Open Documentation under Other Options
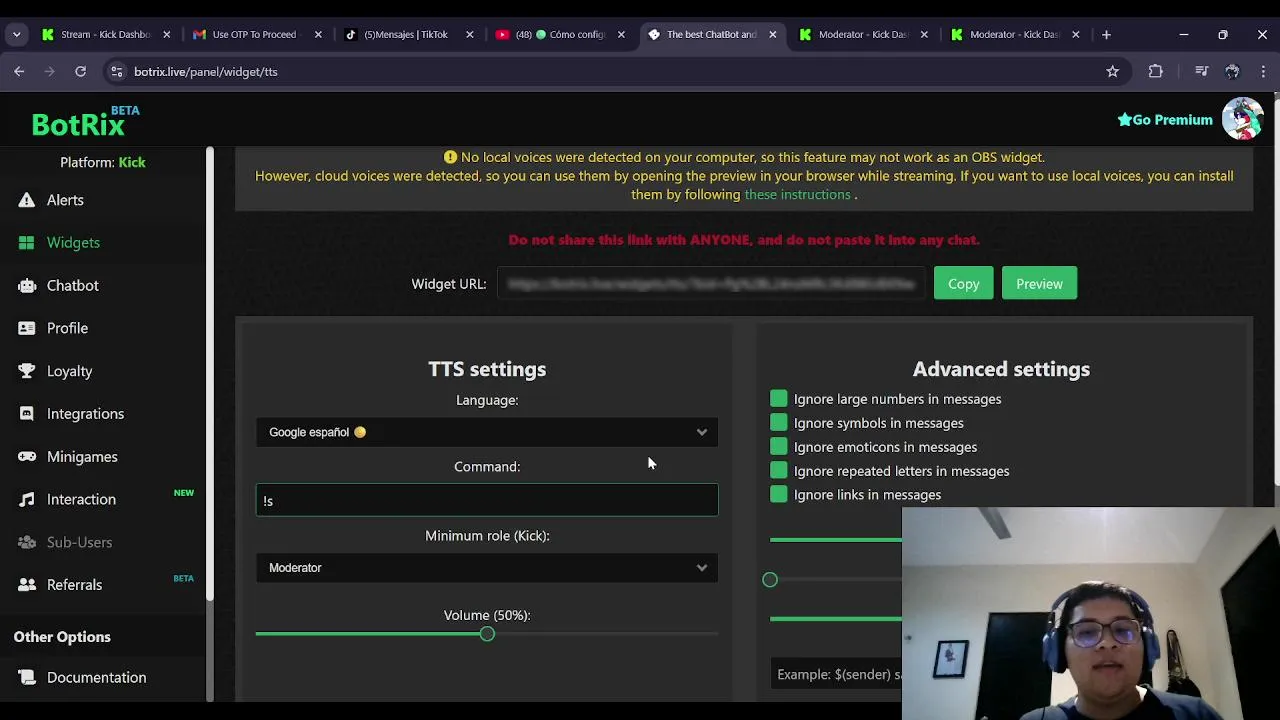The image size is (1280, 720). point(97,678)
